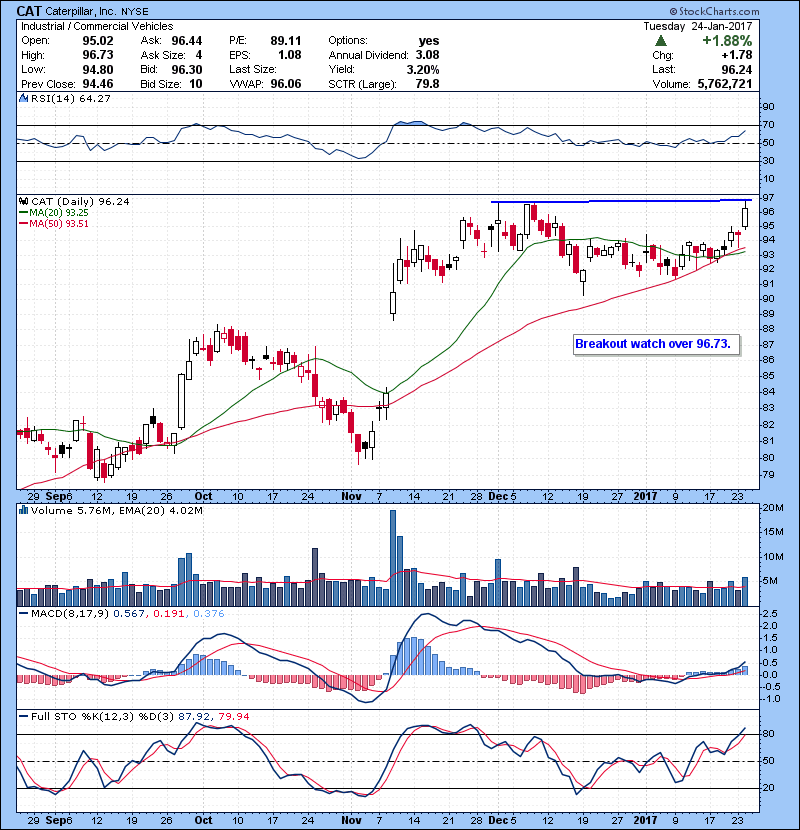
Task: Click the MA(50) 93.51 legend entry
Action: click(x=59, y=223)
